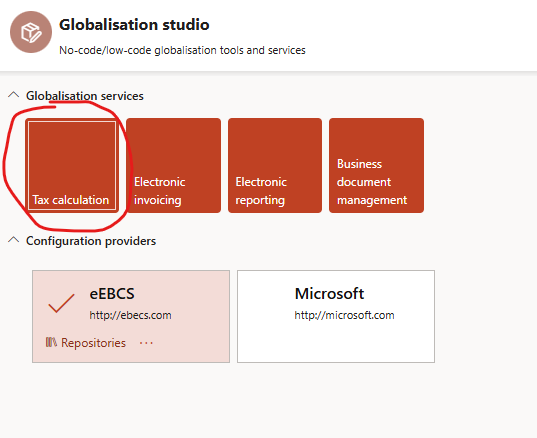The image size is (537, 438).
Task: Select the eEBCS provider card
Action: [x=131, y=316]
